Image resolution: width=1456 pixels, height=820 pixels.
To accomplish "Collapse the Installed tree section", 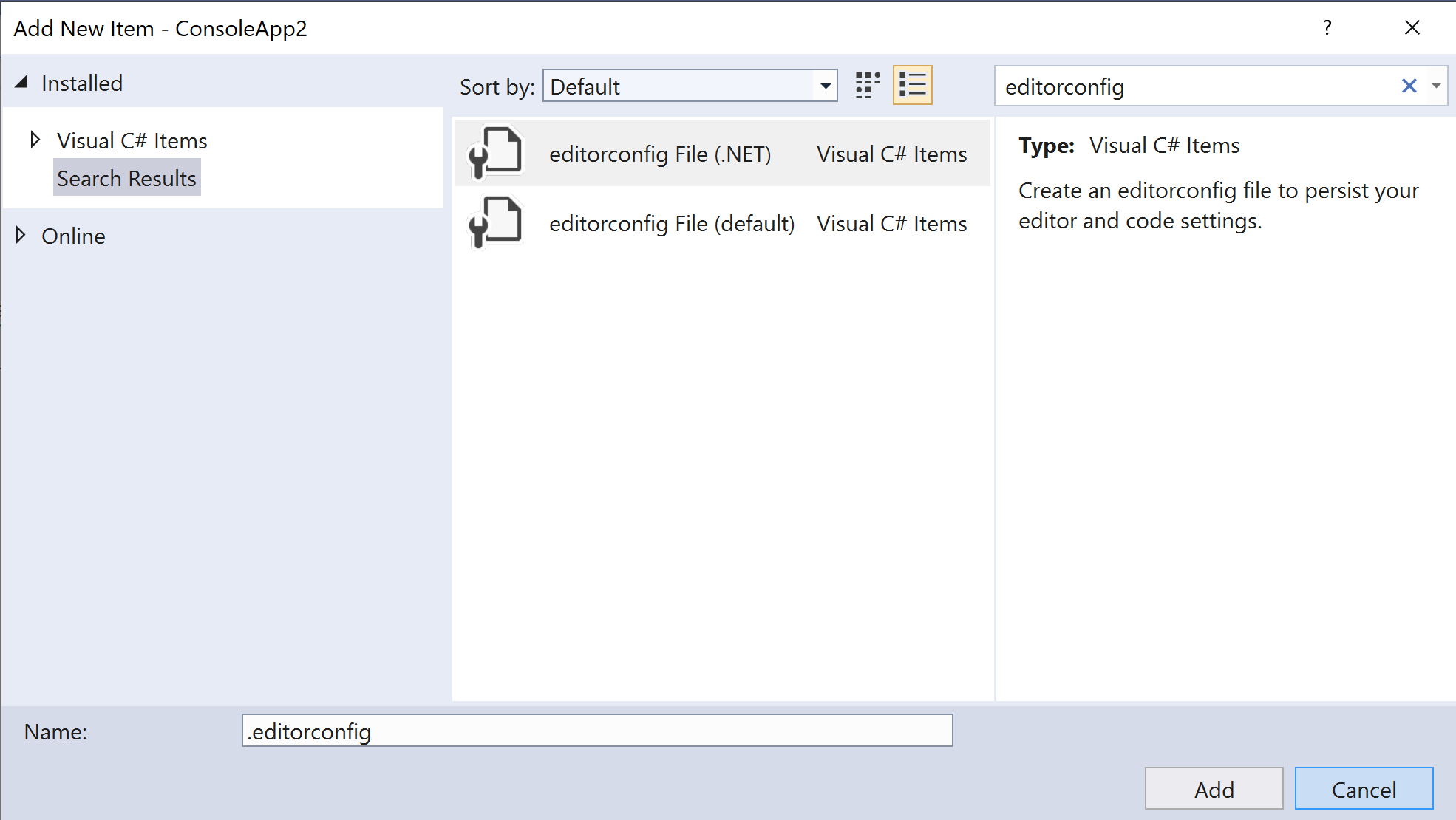I will [21, 83].
